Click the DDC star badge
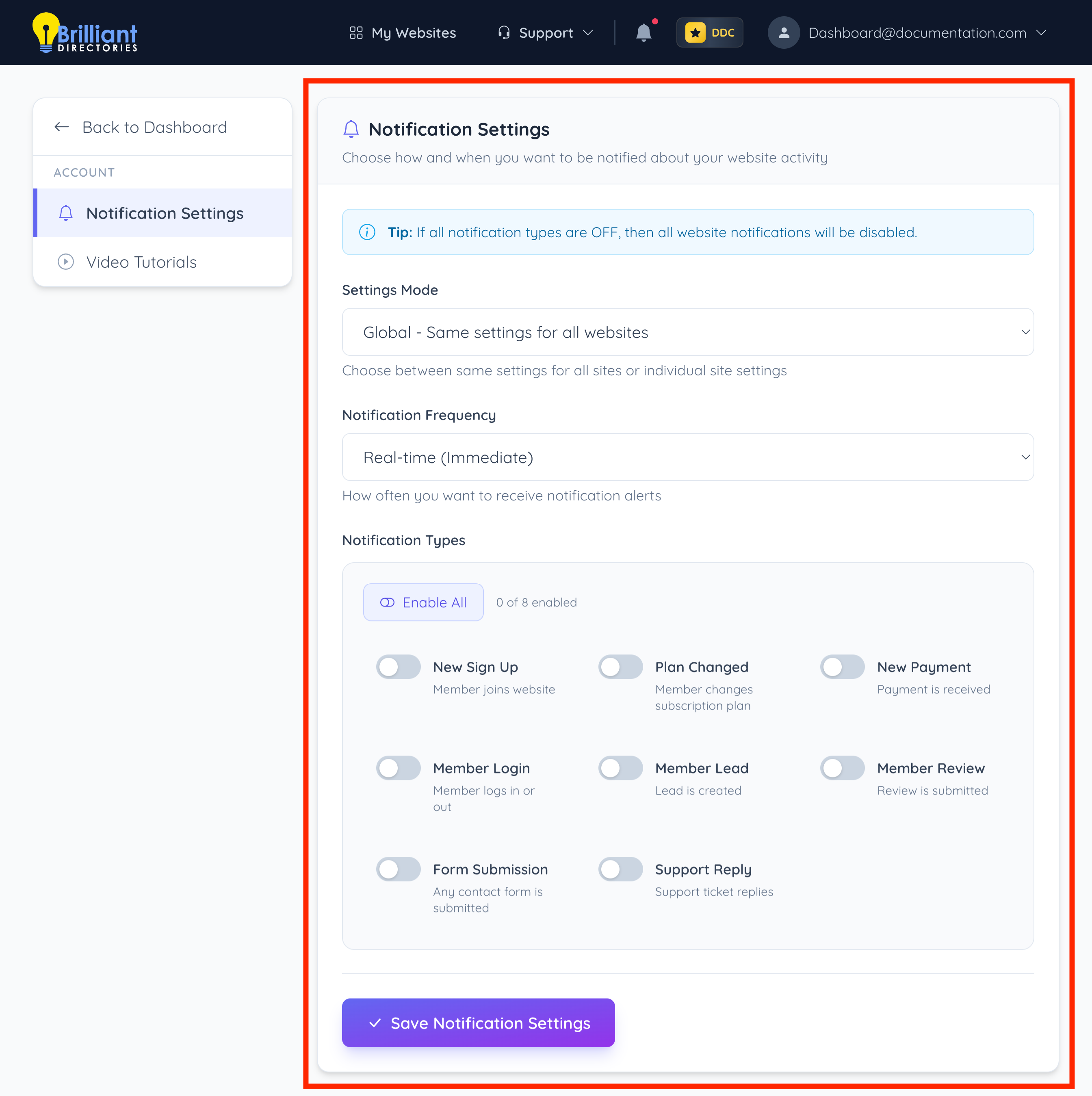 [x=709, y=33]
